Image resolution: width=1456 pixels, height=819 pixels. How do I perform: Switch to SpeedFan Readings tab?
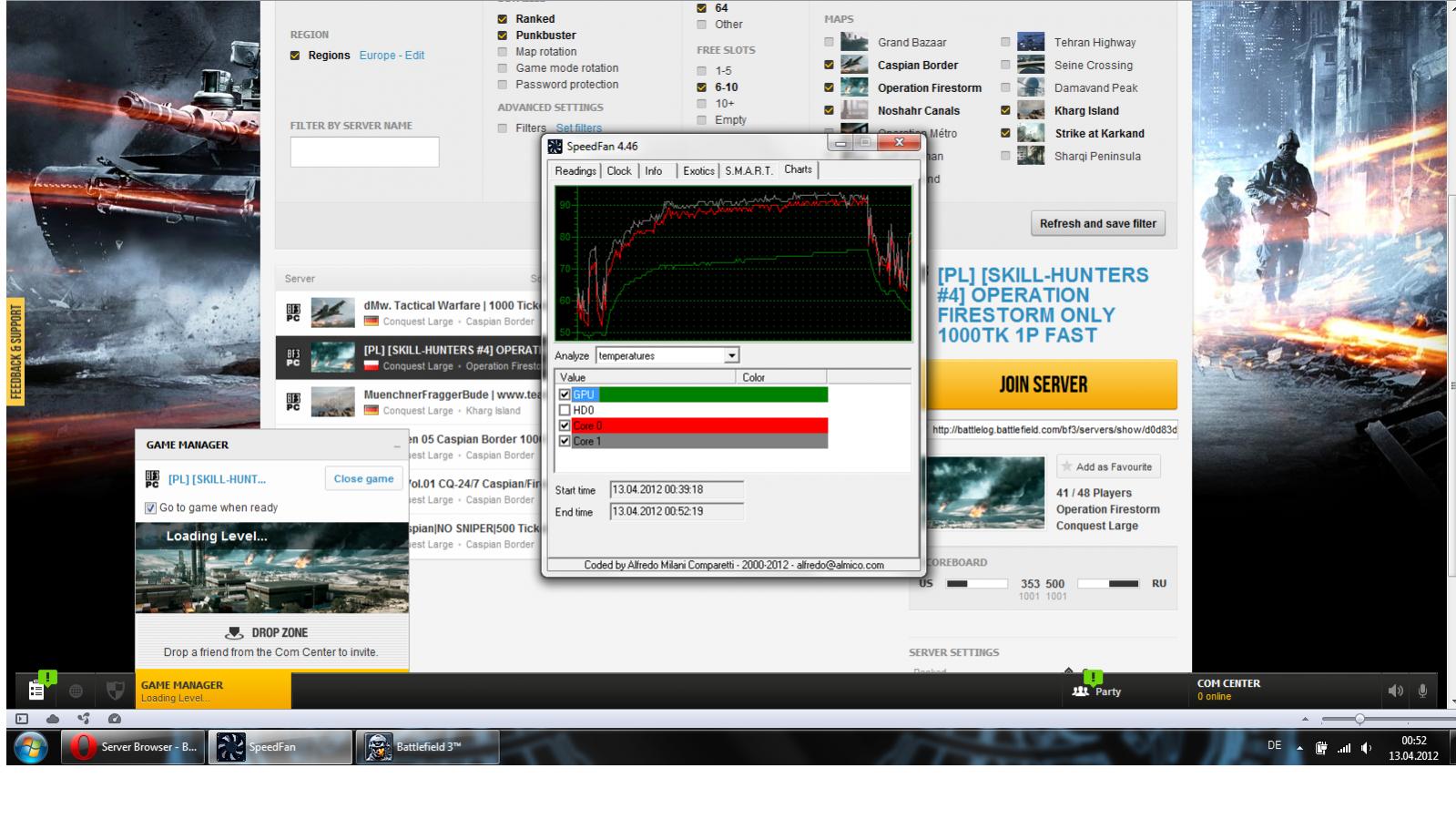(x=575, y=170)
